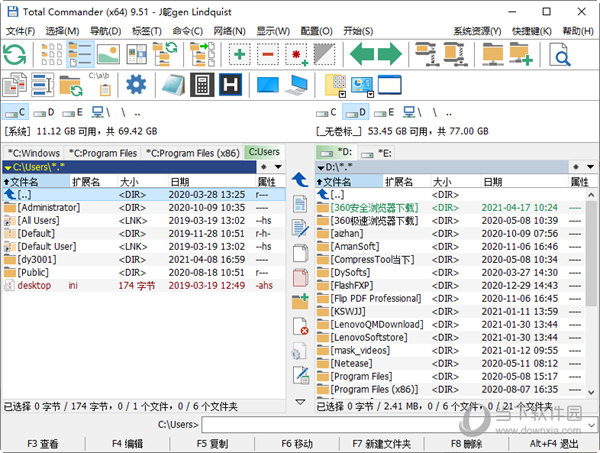Select drive C in left panel

coord(15,112)
